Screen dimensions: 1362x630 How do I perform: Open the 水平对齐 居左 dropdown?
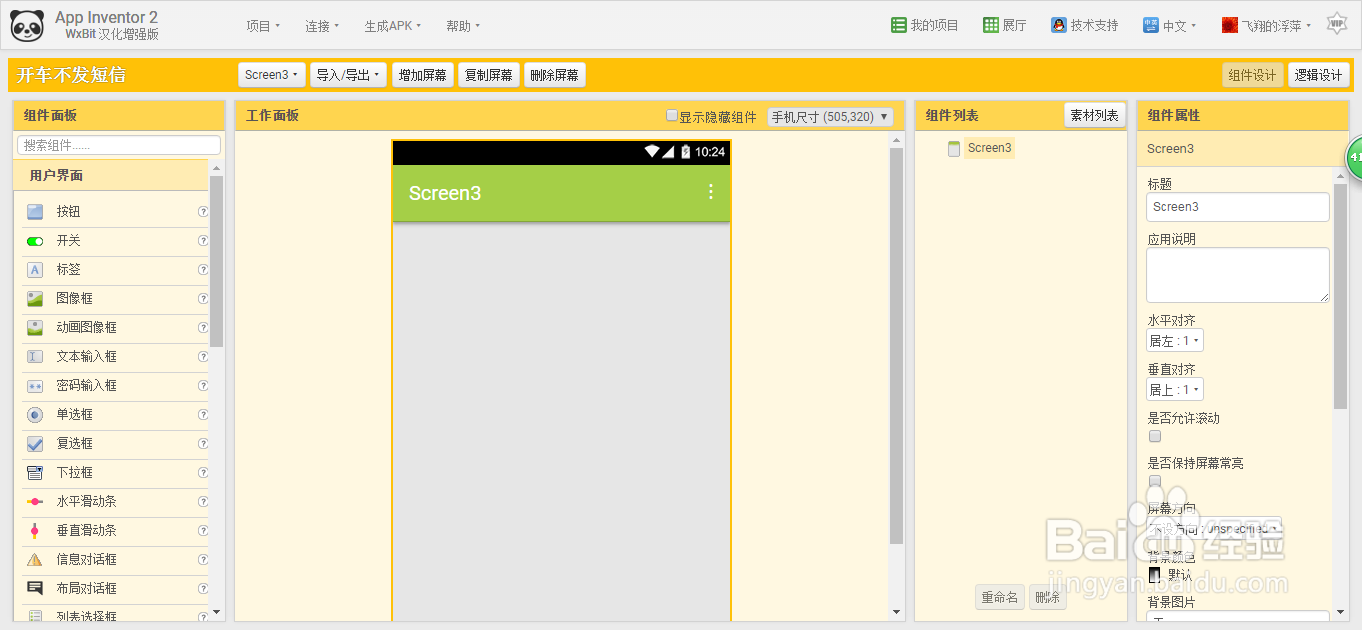point(1175,341)
